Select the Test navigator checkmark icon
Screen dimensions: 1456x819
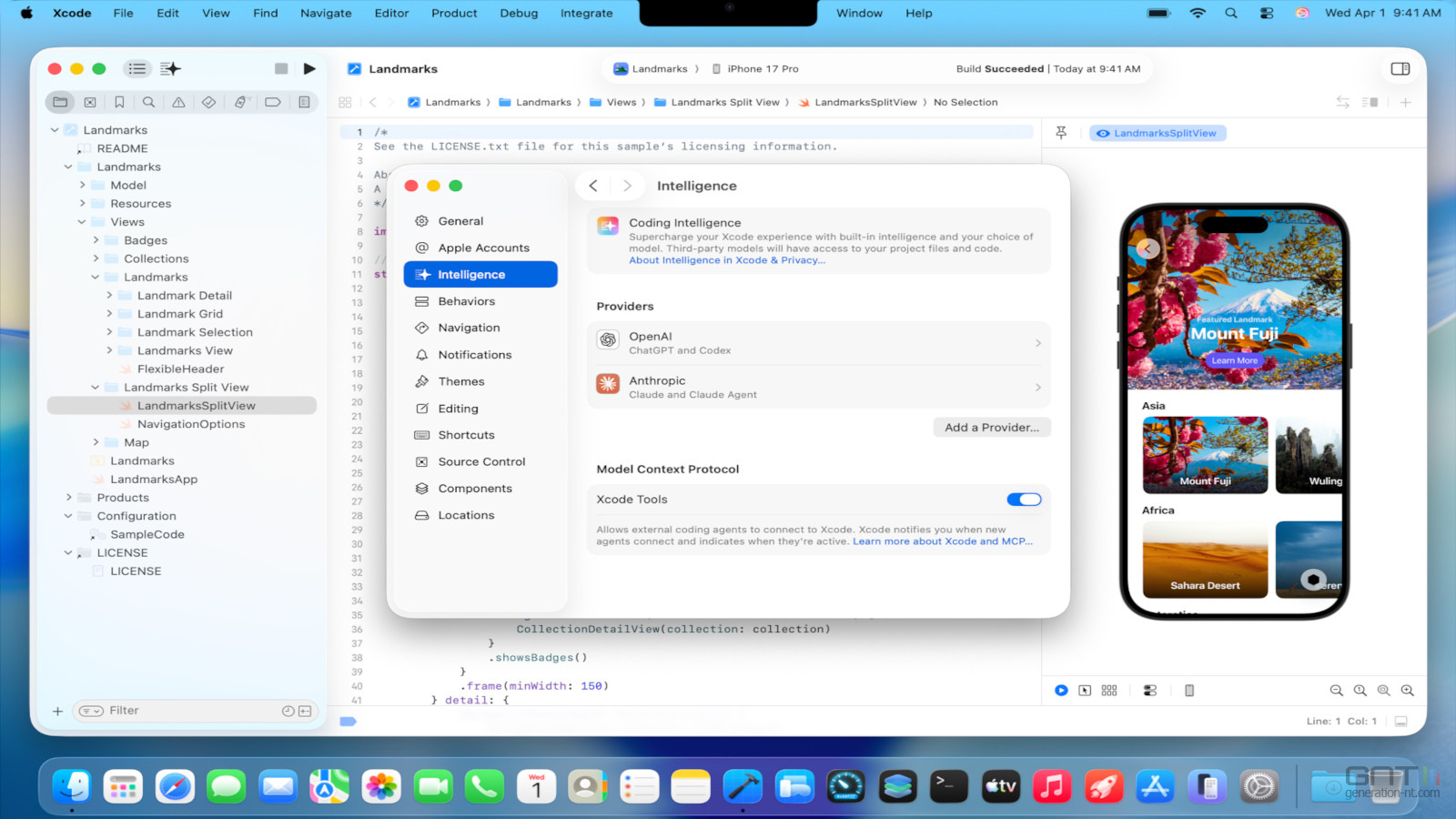(208, 102)
